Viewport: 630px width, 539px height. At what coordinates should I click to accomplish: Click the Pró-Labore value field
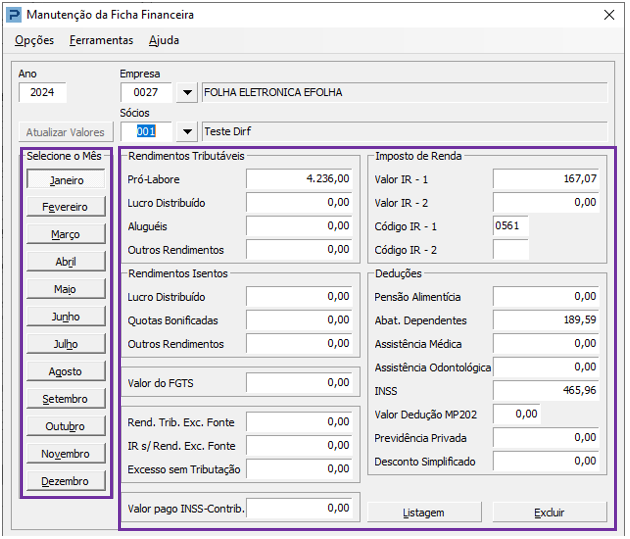tap(299, 179)
